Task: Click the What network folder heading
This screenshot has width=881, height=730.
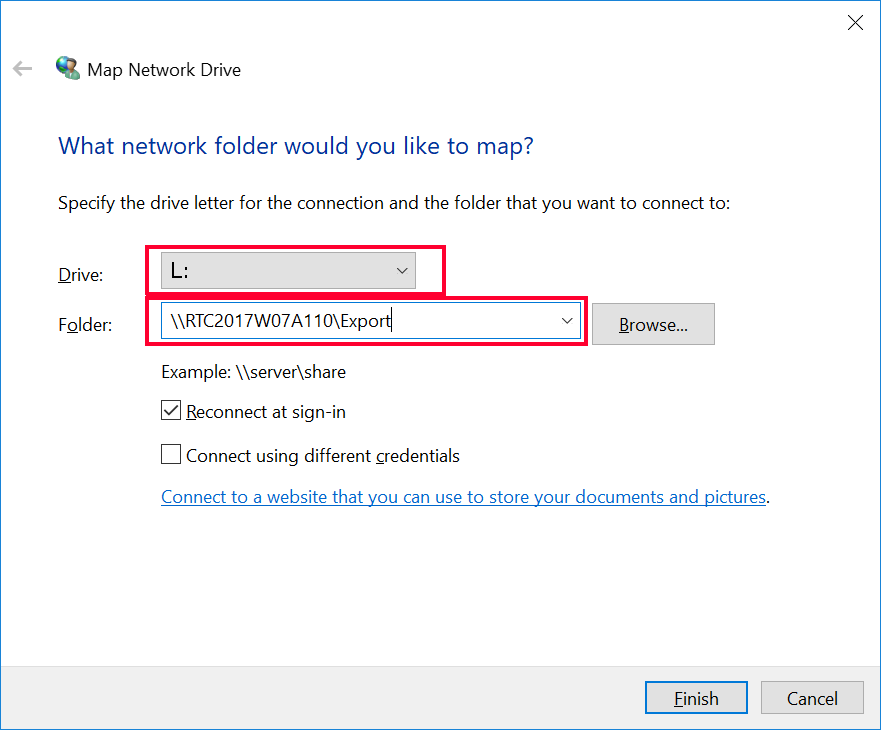Action: pos(296,146)
